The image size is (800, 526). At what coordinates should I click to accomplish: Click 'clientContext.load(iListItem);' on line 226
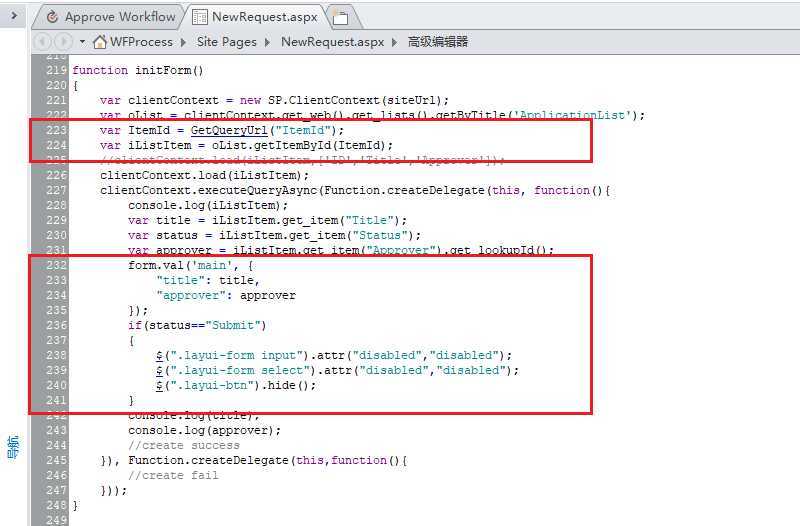(x=205, y=176)
